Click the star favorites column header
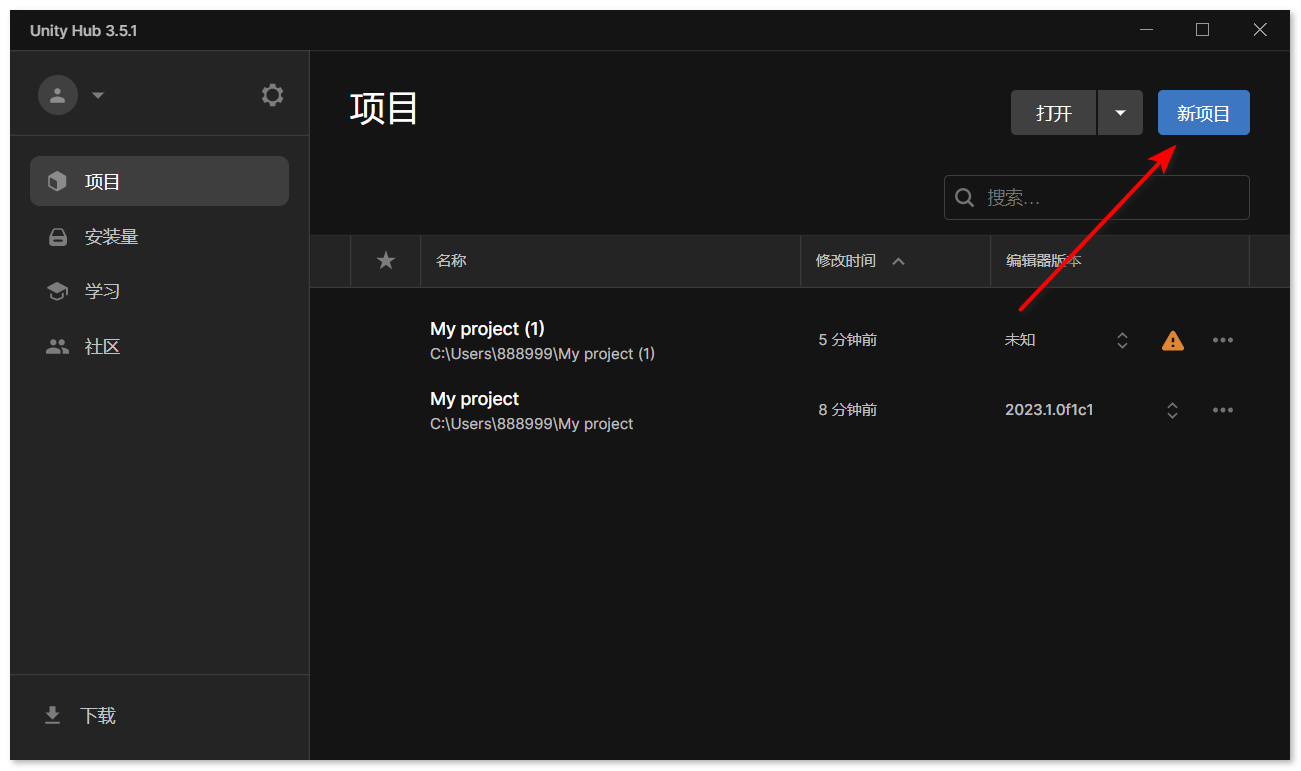The image size is (1301, 771). click(x=386, y=261)
